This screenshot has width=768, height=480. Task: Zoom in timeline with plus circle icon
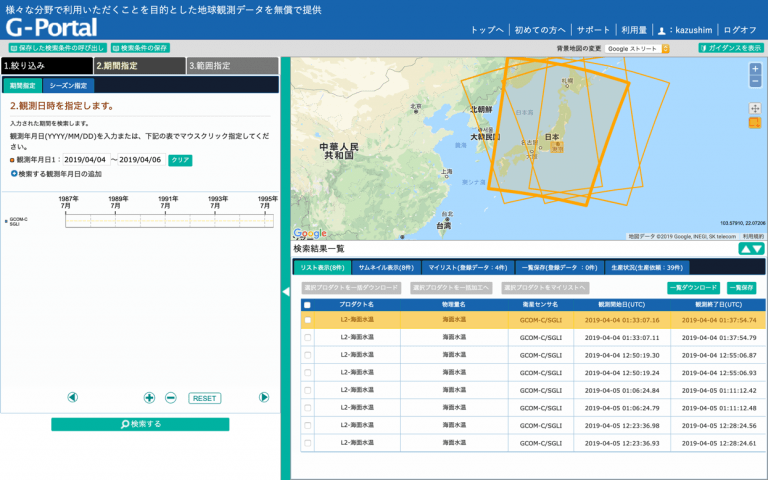pos(149,397)
